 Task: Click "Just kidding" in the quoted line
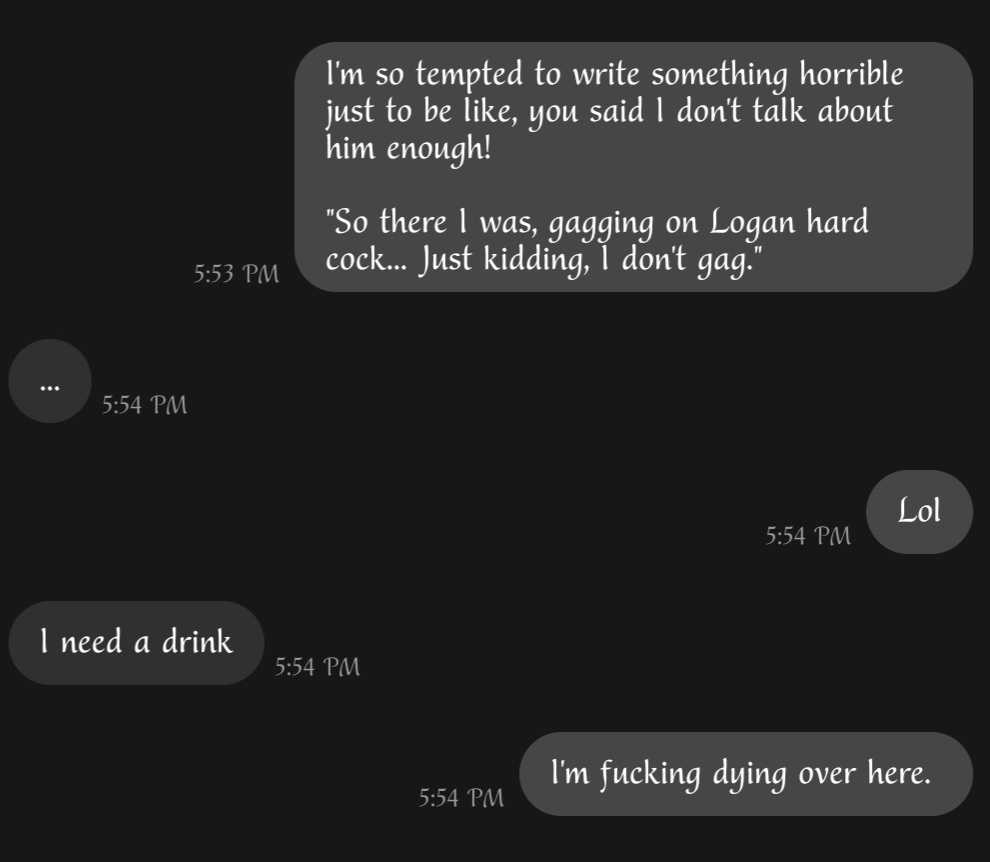pos(503,260)
